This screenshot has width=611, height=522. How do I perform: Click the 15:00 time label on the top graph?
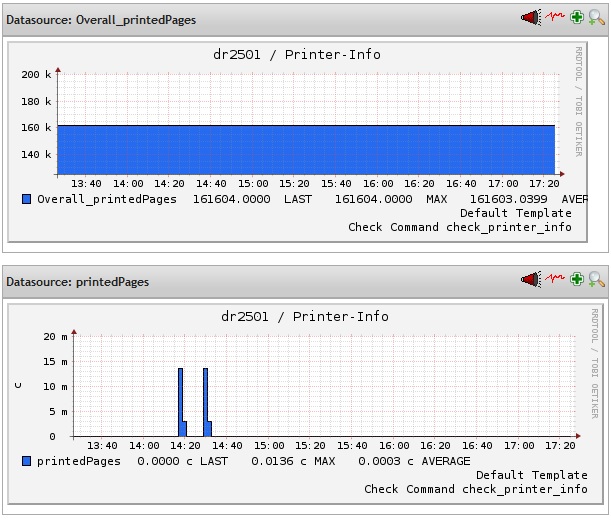[x=253, y=184]
